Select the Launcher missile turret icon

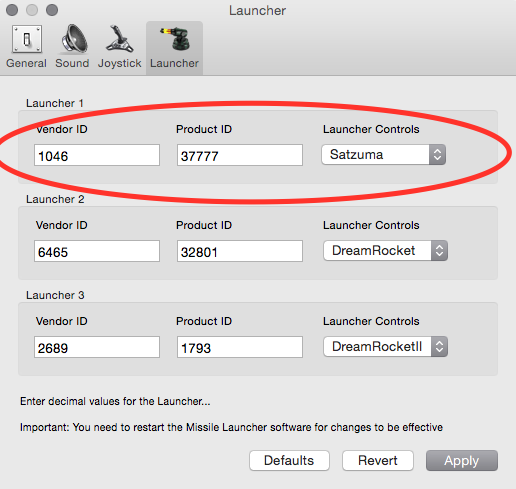click(175, 39)
